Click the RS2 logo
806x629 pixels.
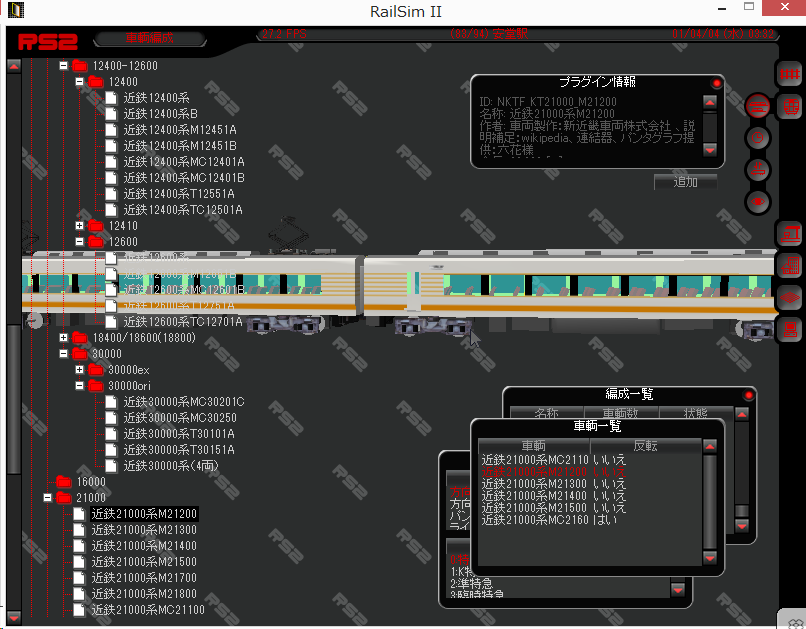(x=48, y=41)
